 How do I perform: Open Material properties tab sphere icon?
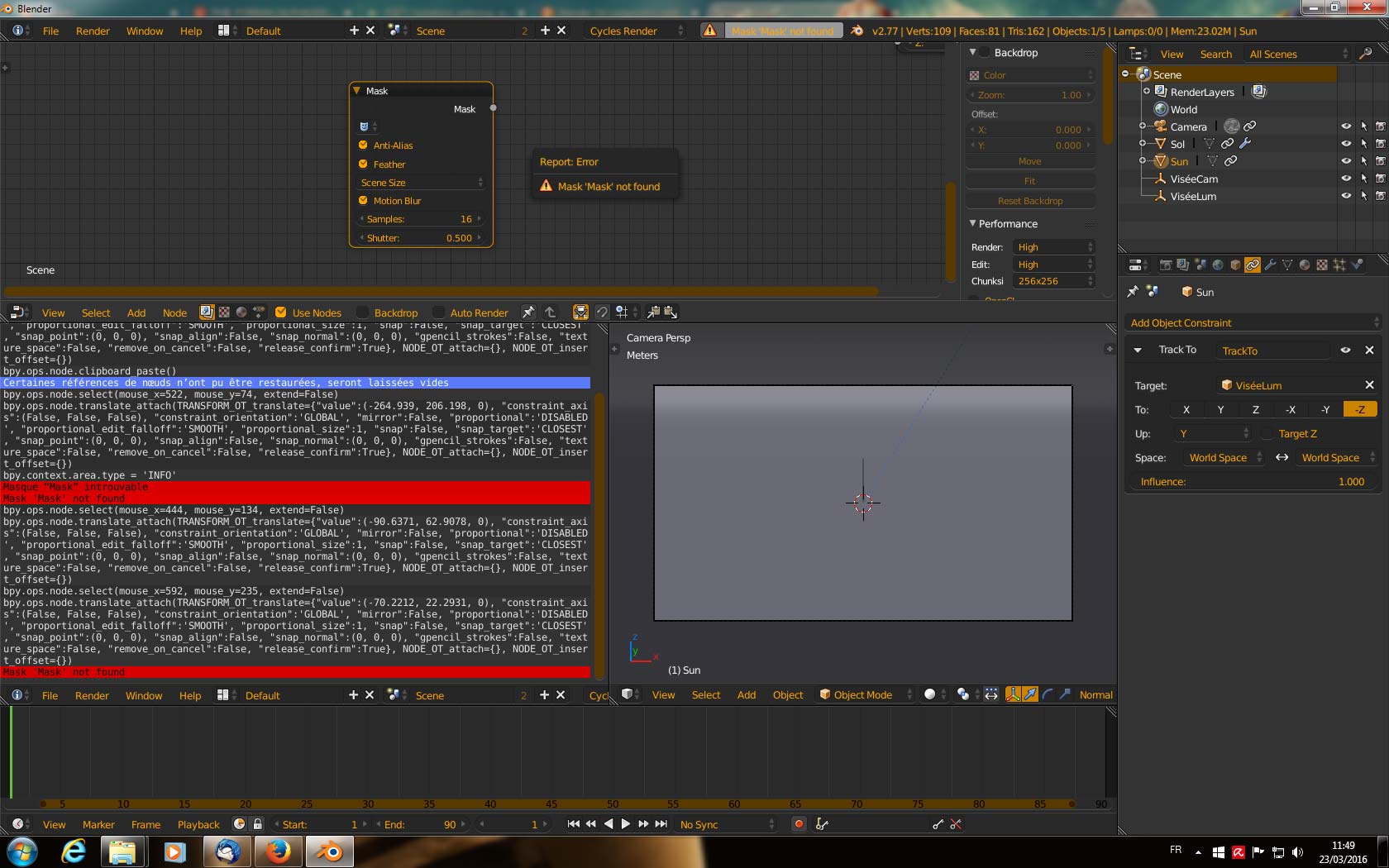click(x=1305, y=265)
